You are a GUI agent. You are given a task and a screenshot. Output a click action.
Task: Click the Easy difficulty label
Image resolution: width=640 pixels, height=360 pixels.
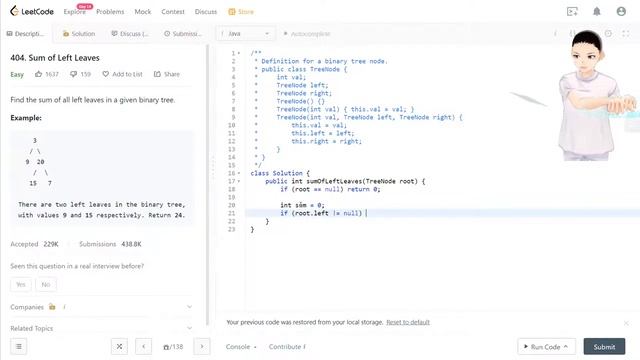[x=17, y=74]
